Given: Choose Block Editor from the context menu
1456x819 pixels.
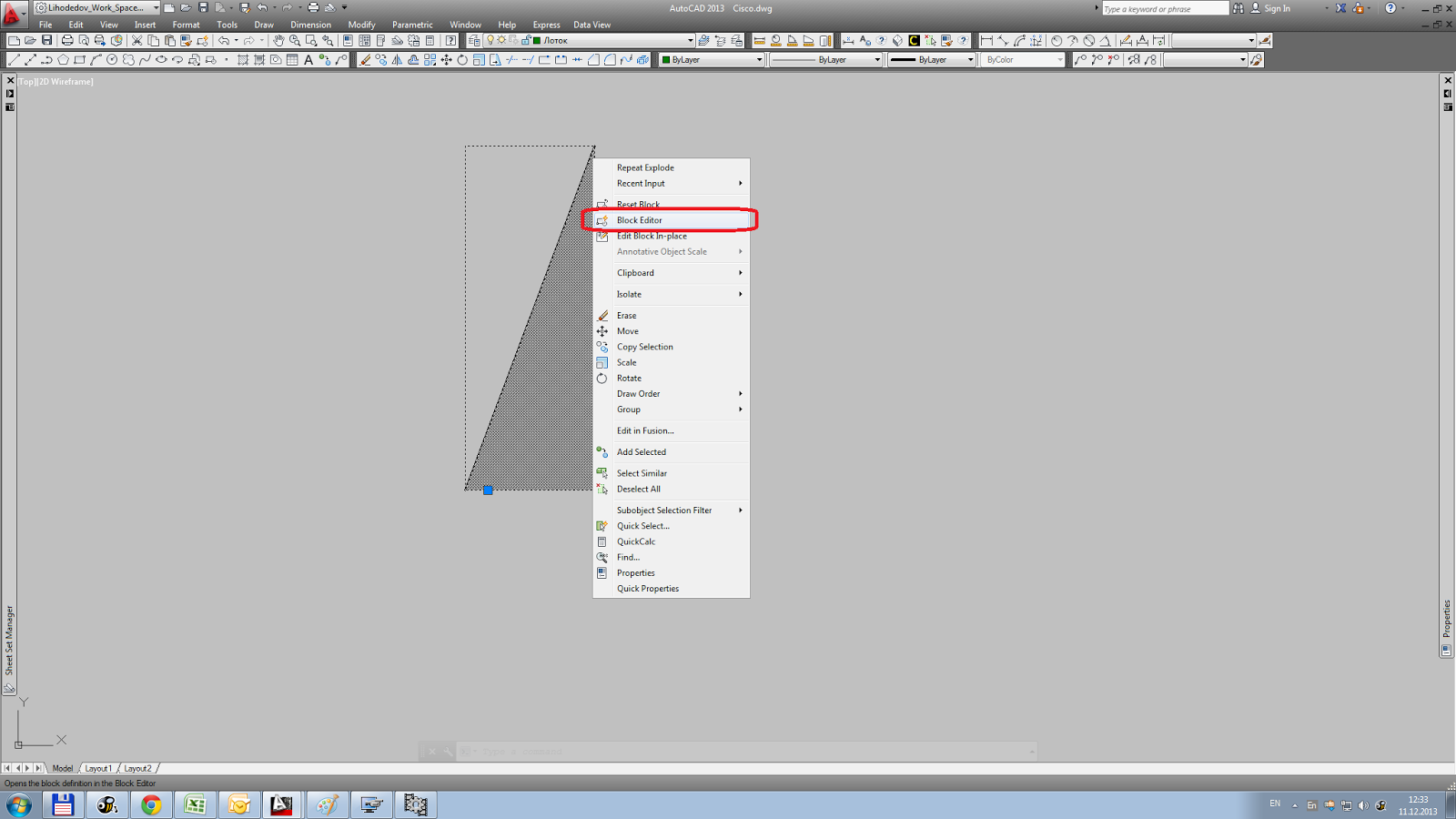Looking at the screenshot, I should coord(672,220).
